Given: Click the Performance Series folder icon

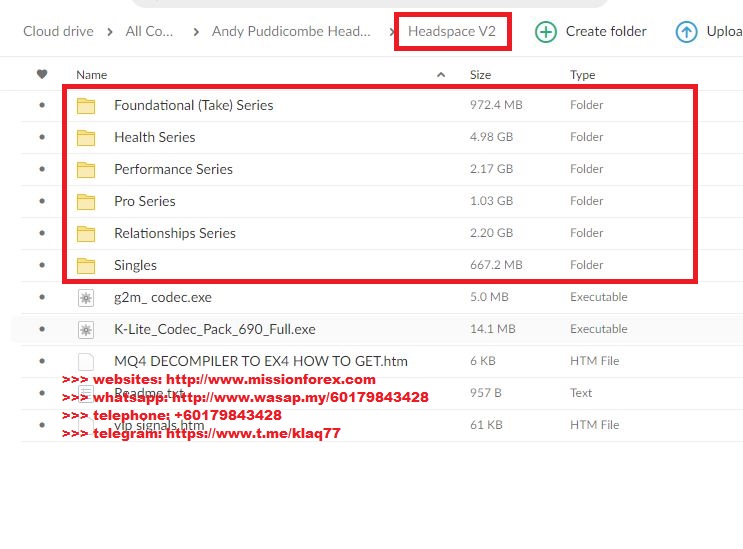Looking at the screenshot, I should (86, 170).
